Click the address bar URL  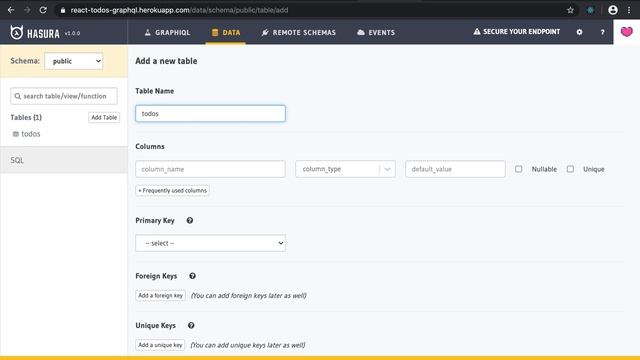click(x=179, y=10)
